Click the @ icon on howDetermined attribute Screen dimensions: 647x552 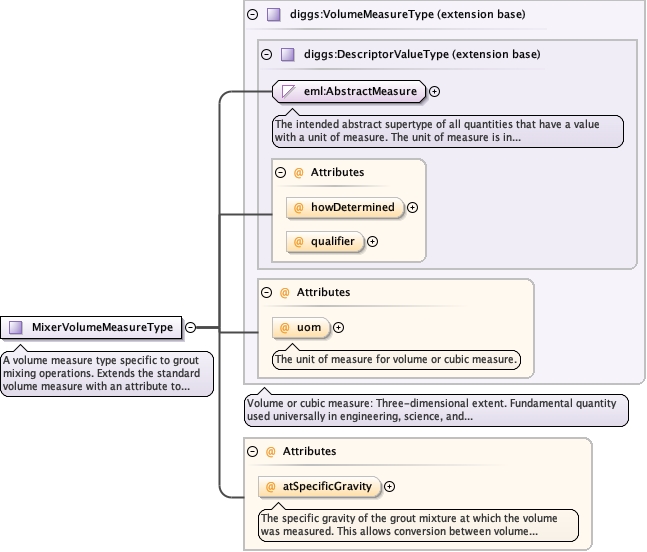click(298, 208)
